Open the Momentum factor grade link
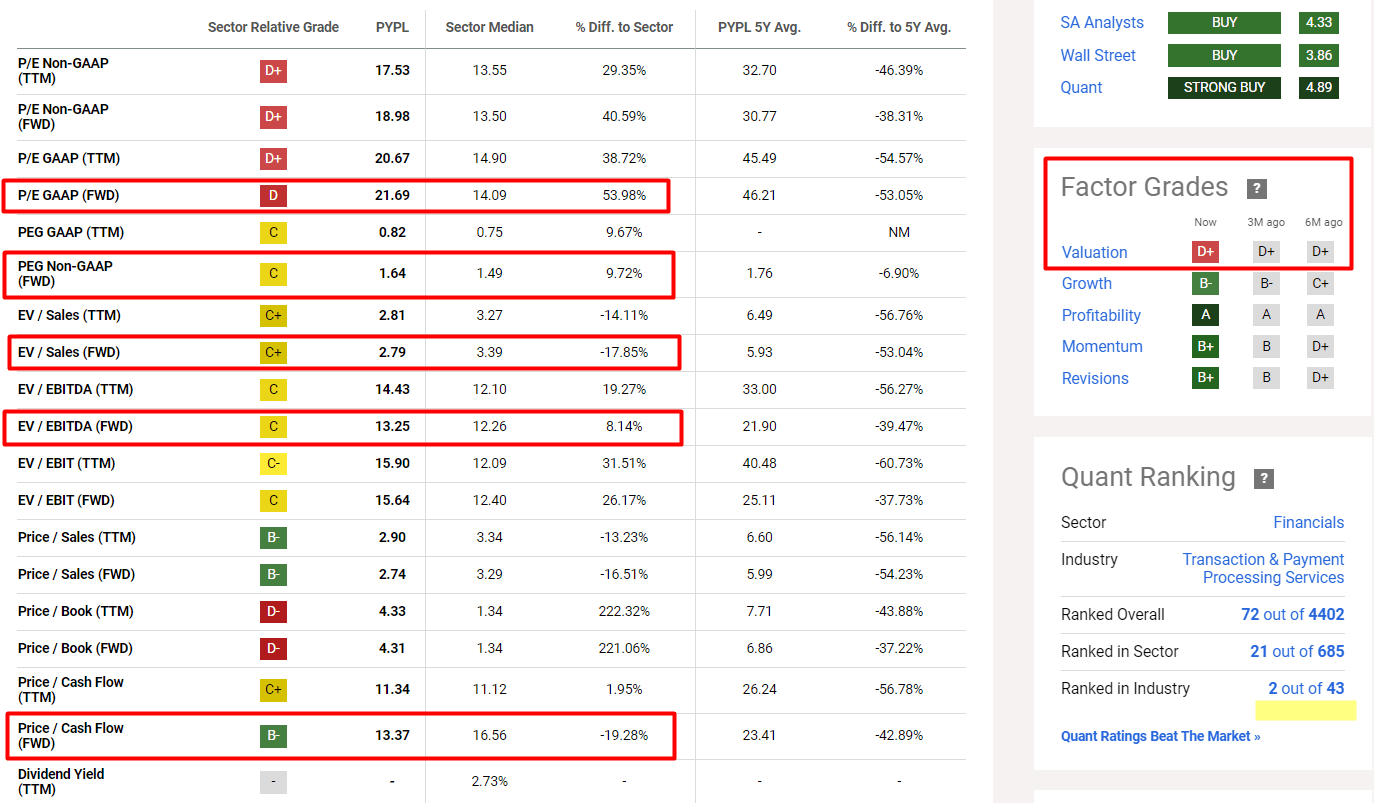 [1102, 346]
